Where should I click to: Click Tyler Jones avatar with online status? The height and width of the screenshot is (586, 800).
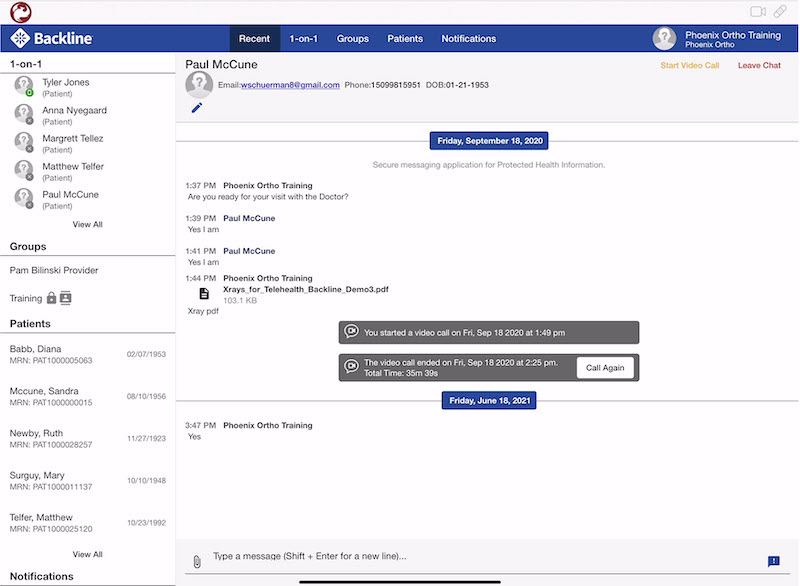click(x=23, y=86)
